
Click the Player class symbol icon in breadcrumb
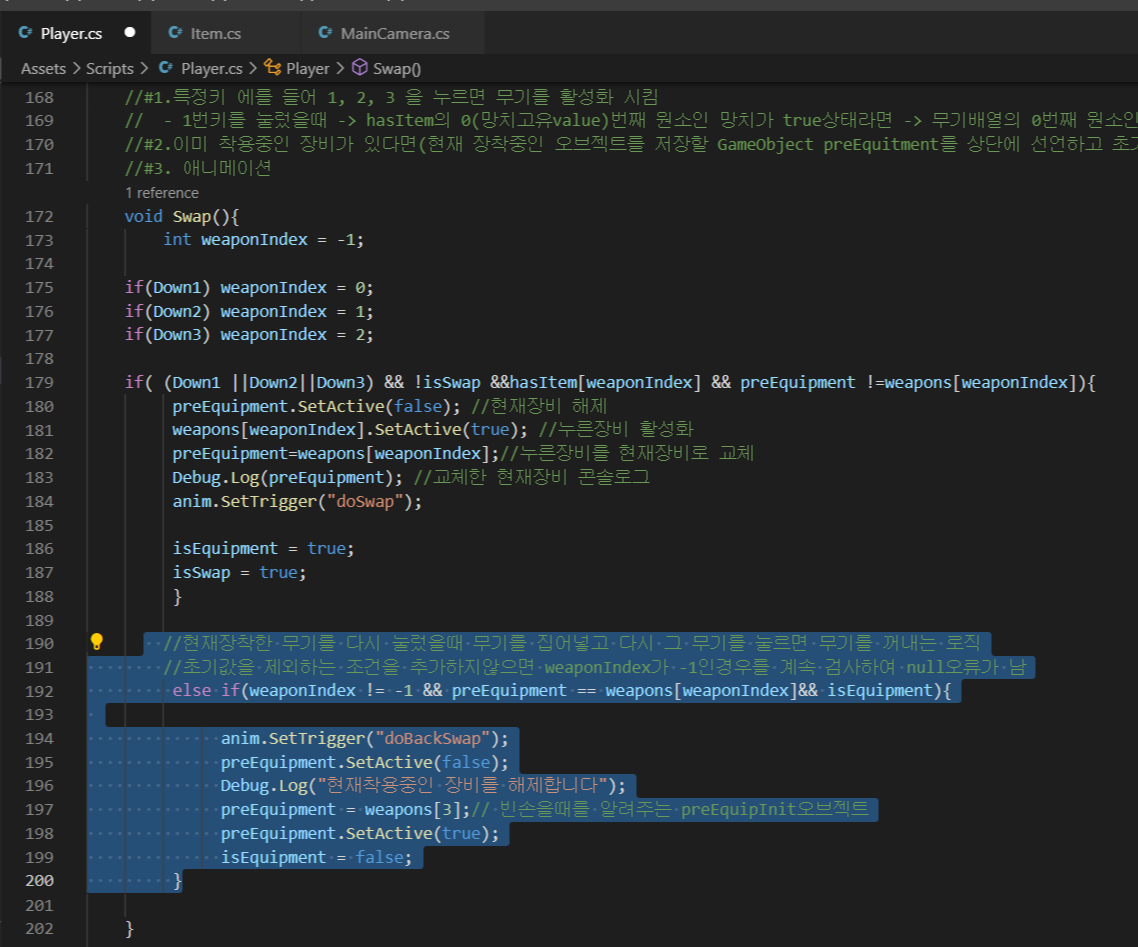[x=273, y=67]
